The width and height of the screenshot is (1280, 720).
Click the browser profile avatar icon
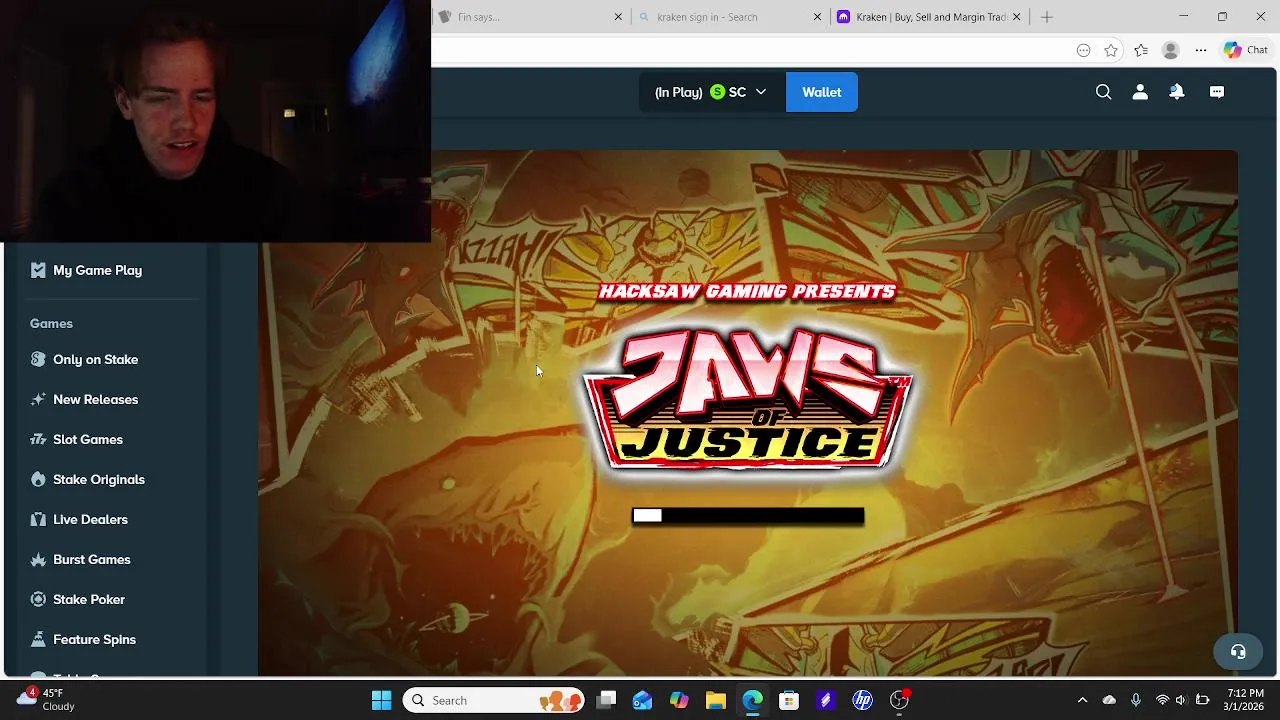tap(1171, 50)
